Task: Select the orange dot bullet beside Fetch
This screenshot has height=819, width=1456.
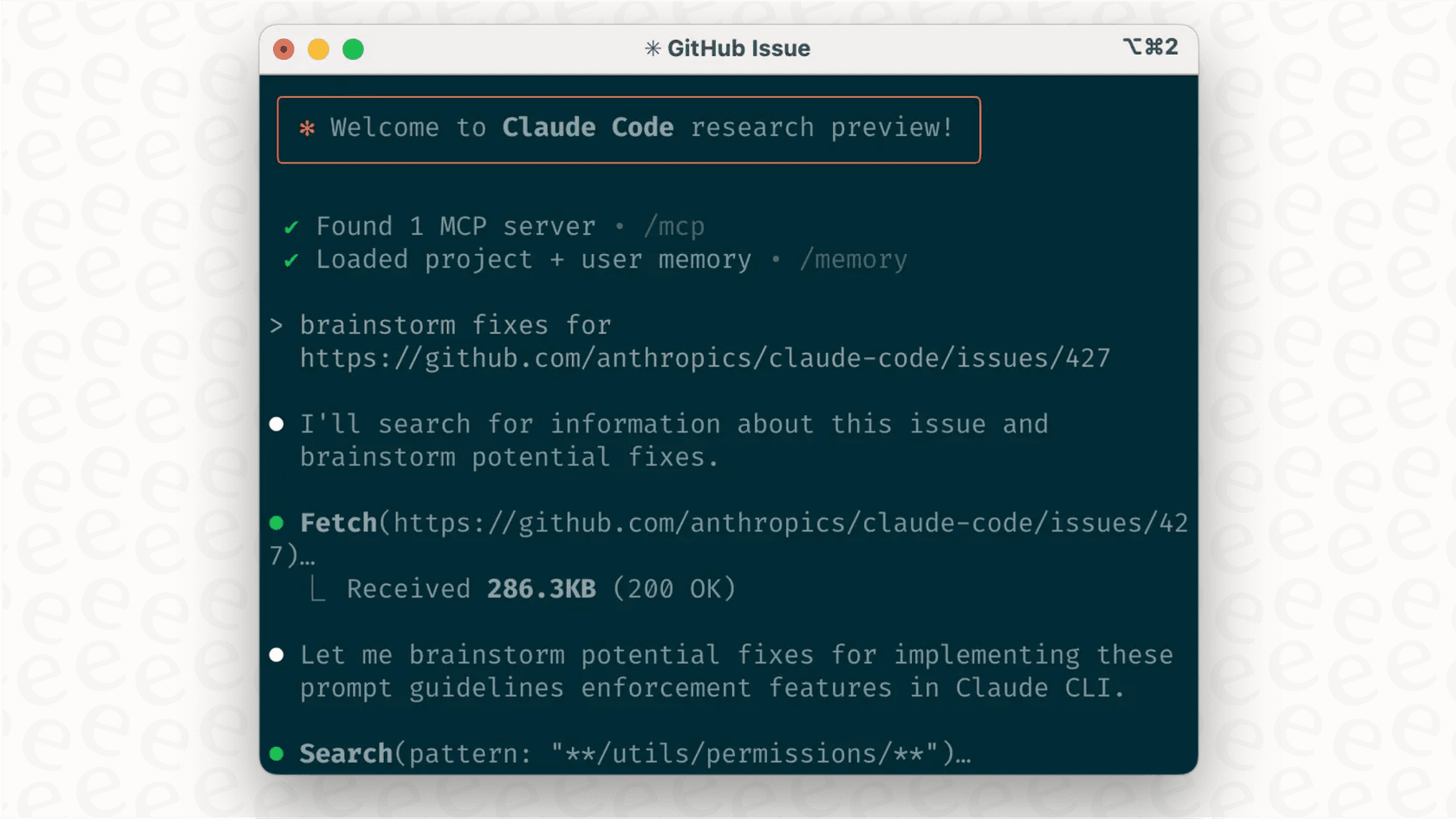Action: 276,523
